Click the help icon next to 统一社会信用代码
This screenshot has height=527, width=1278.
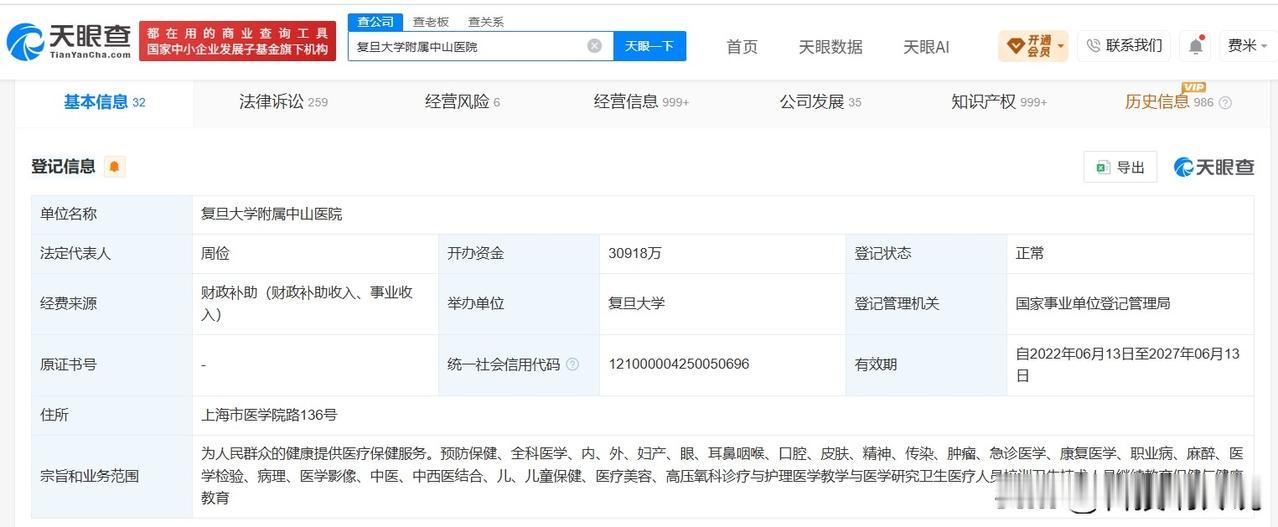pyautogui.click(x=573, y=365)
